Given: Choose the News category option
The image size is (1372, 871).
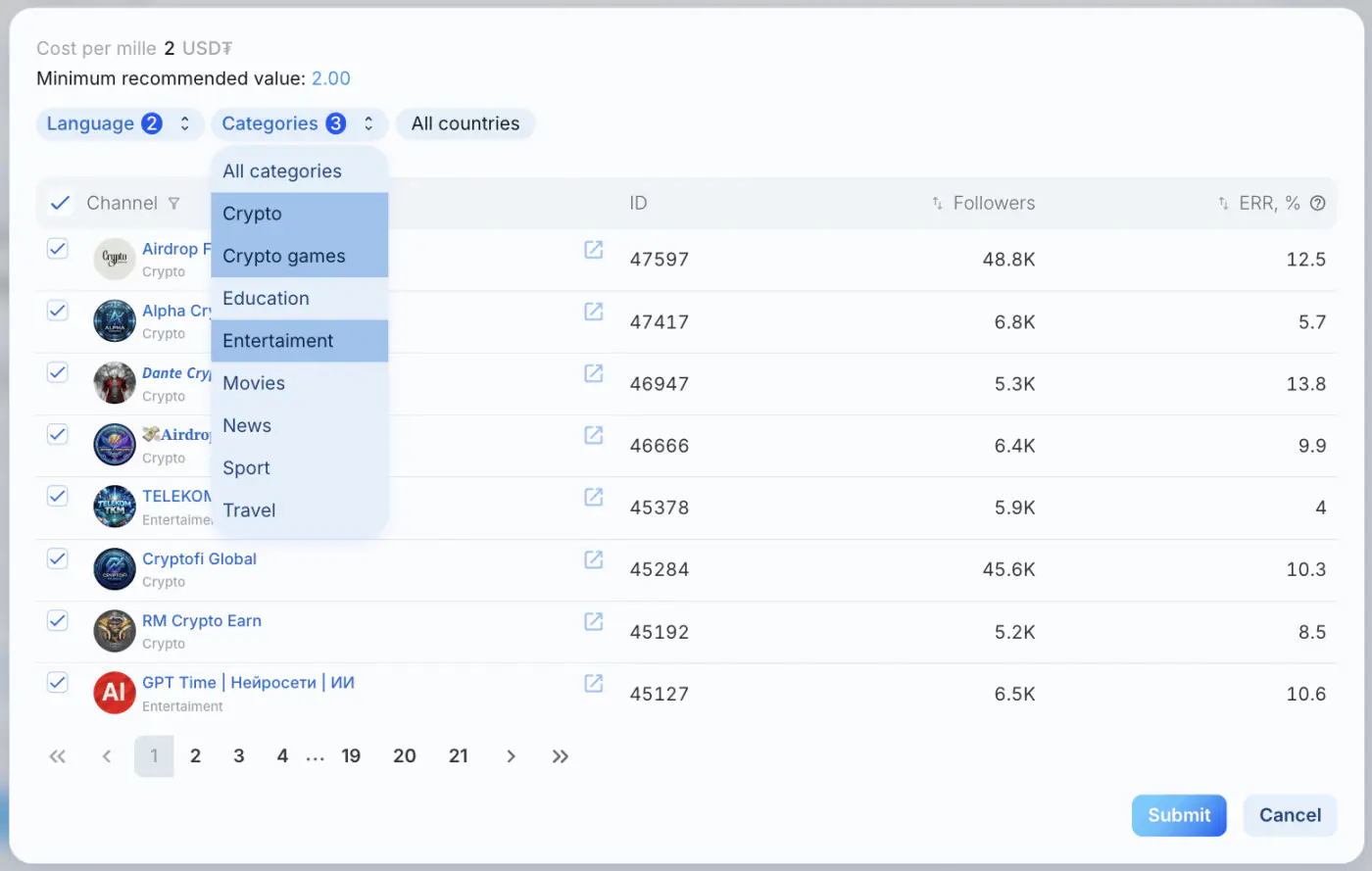Looking at the screenshot, I should coord(299,425).
